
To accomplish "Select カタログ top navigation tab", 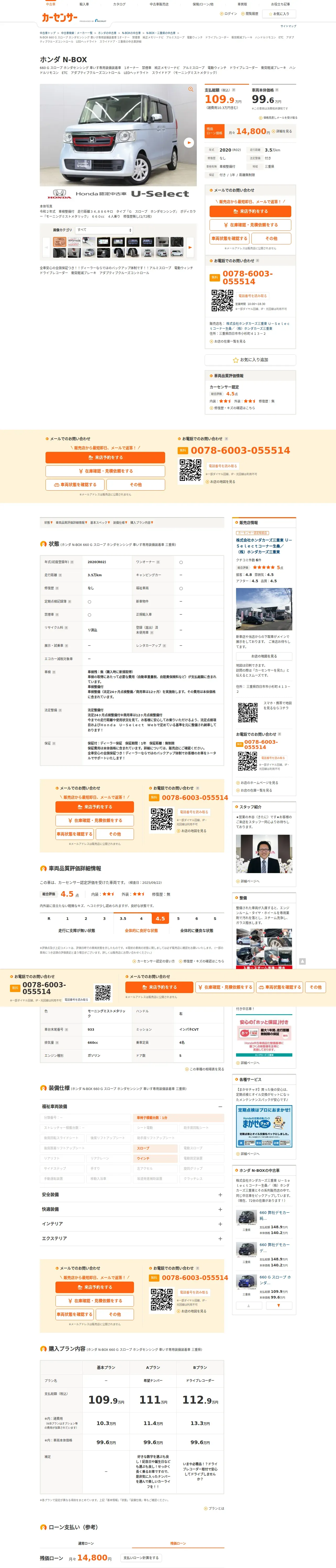I will (x=120, y=4).
